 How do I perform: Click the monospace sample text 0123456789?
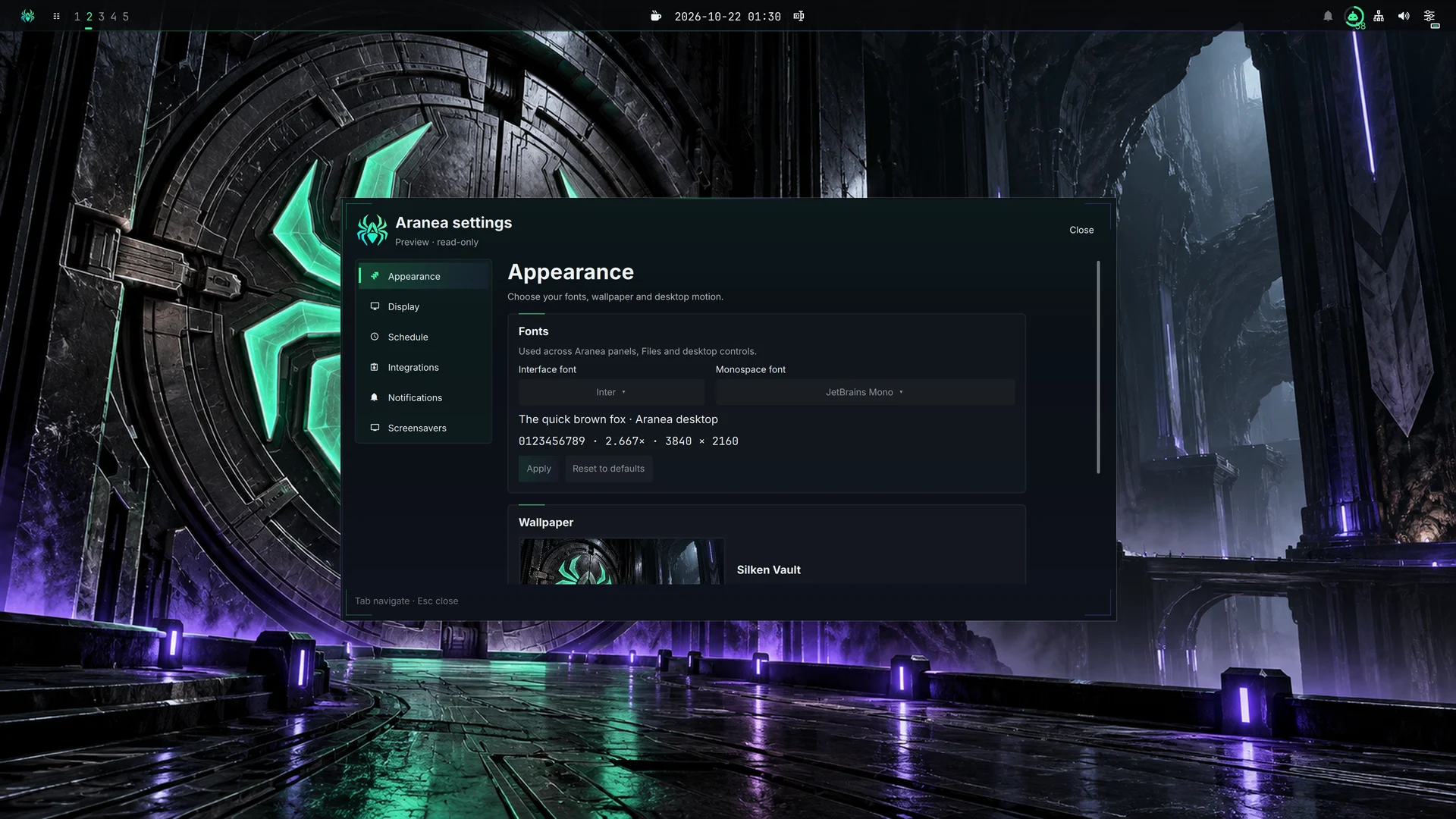552,441
